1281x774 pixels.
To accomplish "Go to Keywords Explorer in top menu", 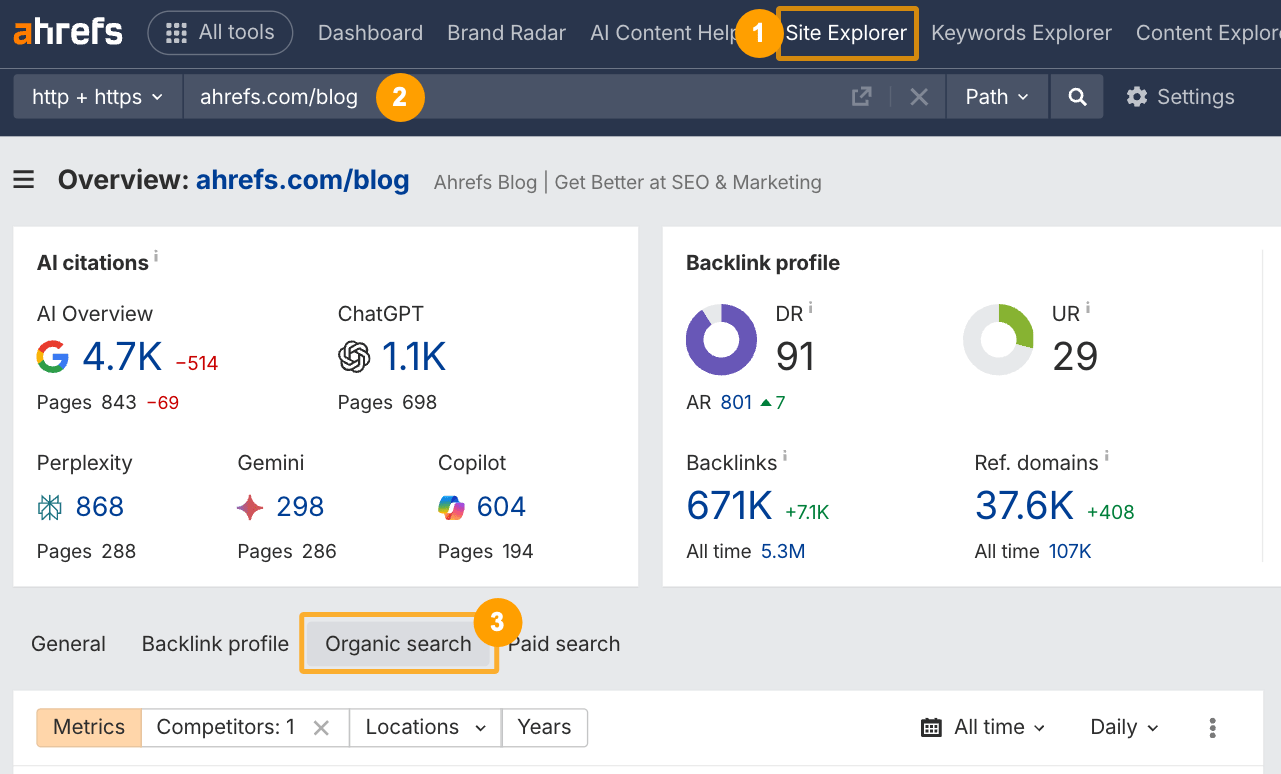I will (1021, 33).
